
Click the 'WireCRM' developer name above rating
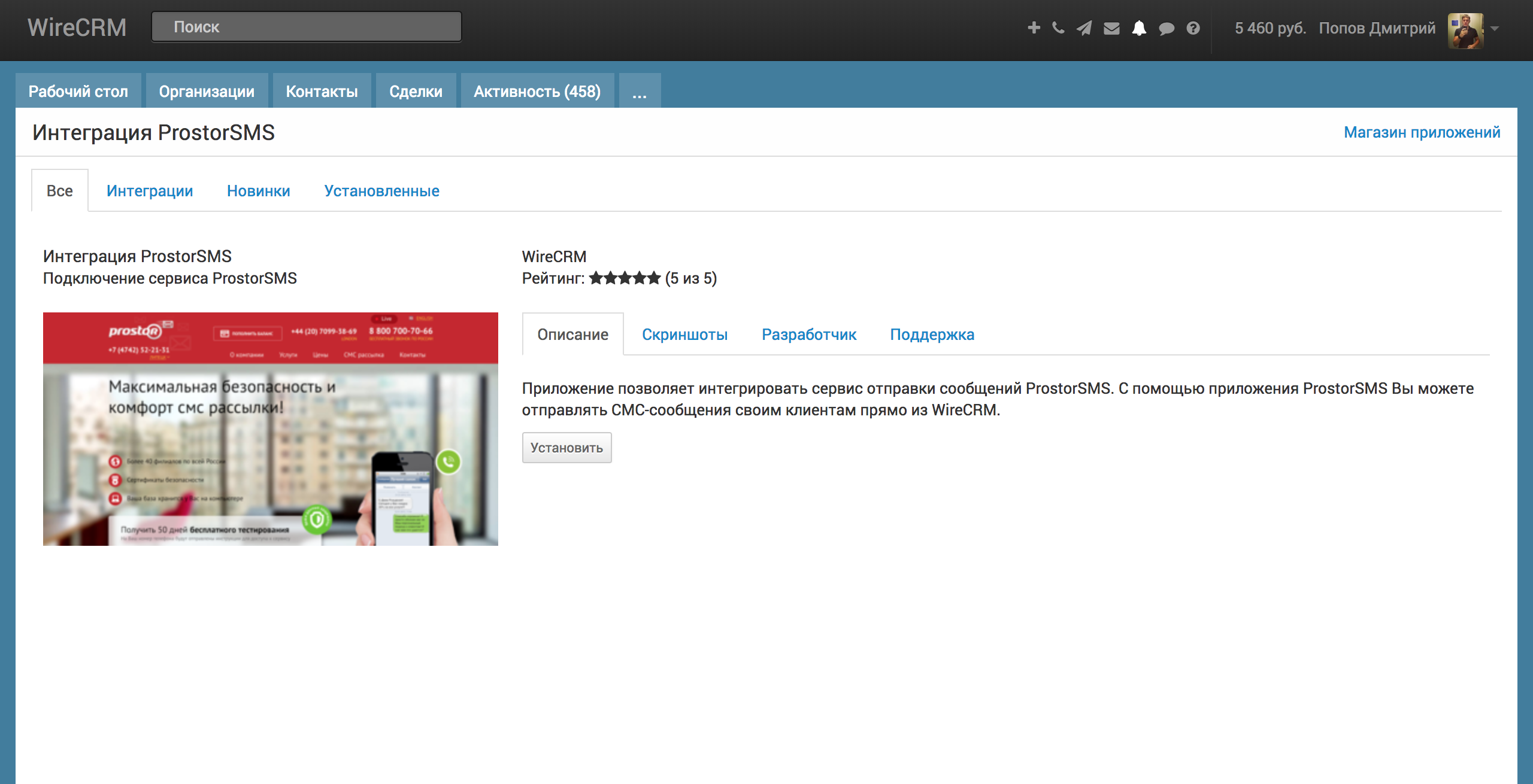pyautogui.click(x=554, y=256)
